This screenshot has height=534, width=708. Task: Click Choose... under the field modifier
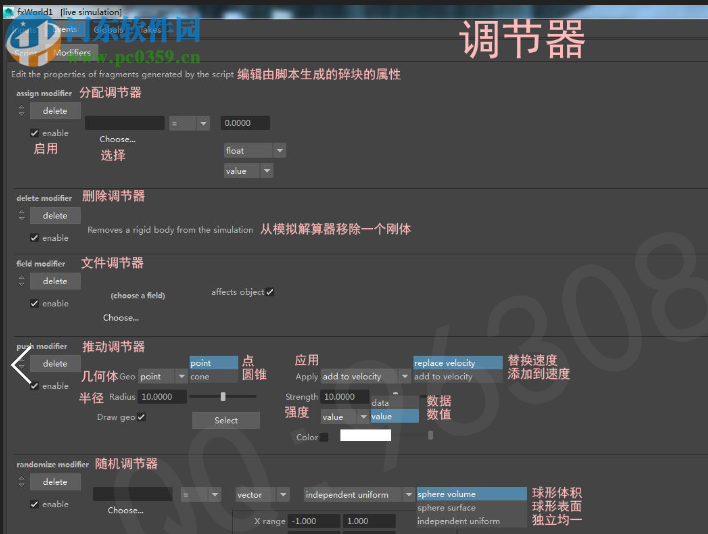121,318
